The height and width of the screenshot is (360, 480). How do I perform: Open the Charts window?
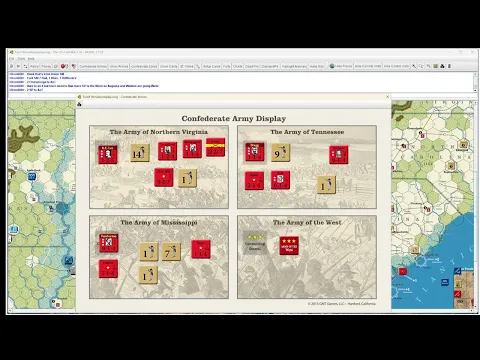pyautogui.click(x=238, y=66)
